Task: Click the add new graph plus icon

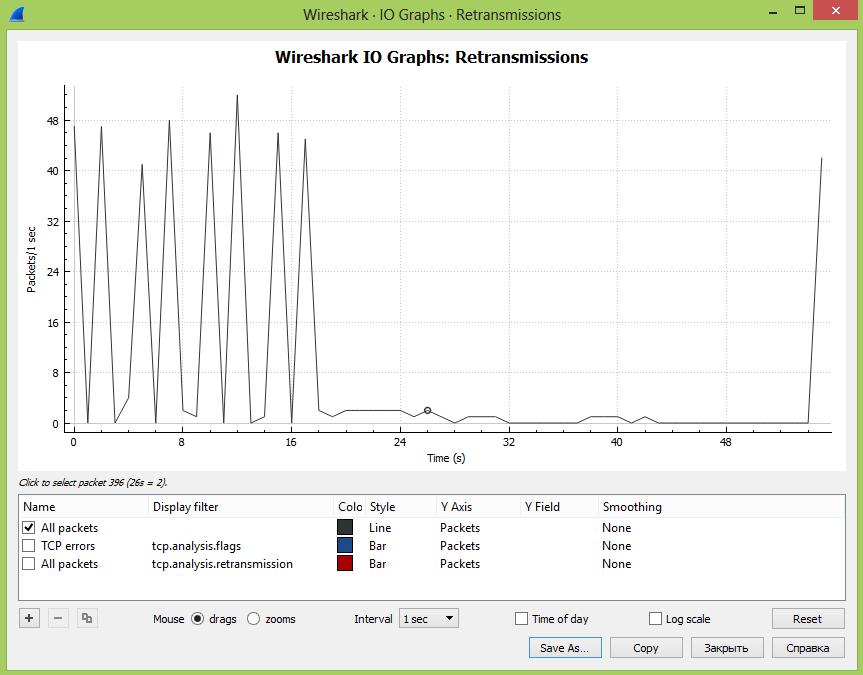Action: coord(29,618)
